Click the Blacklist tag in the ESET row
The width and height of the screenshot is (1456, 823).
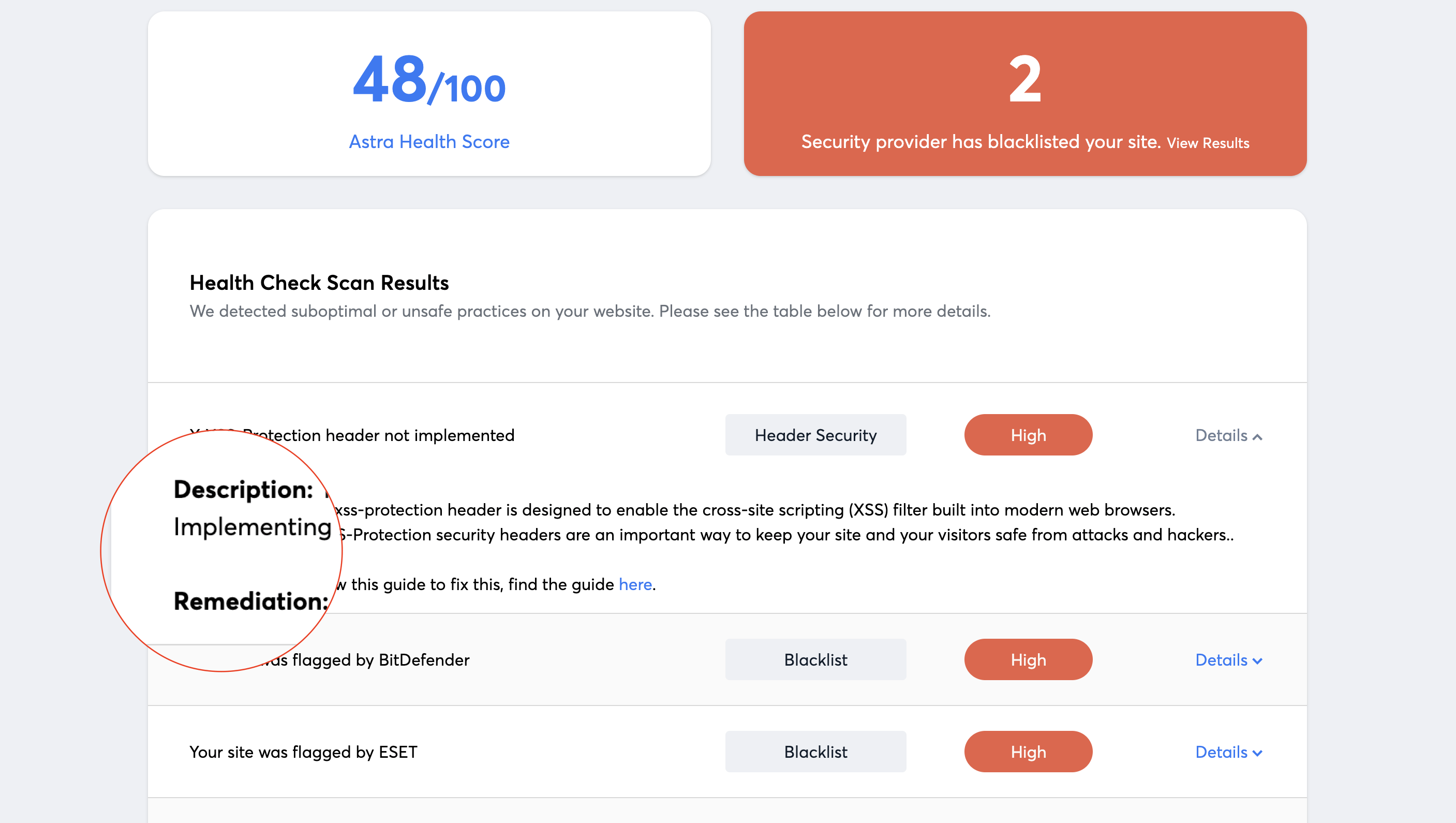tap(815, 751)
